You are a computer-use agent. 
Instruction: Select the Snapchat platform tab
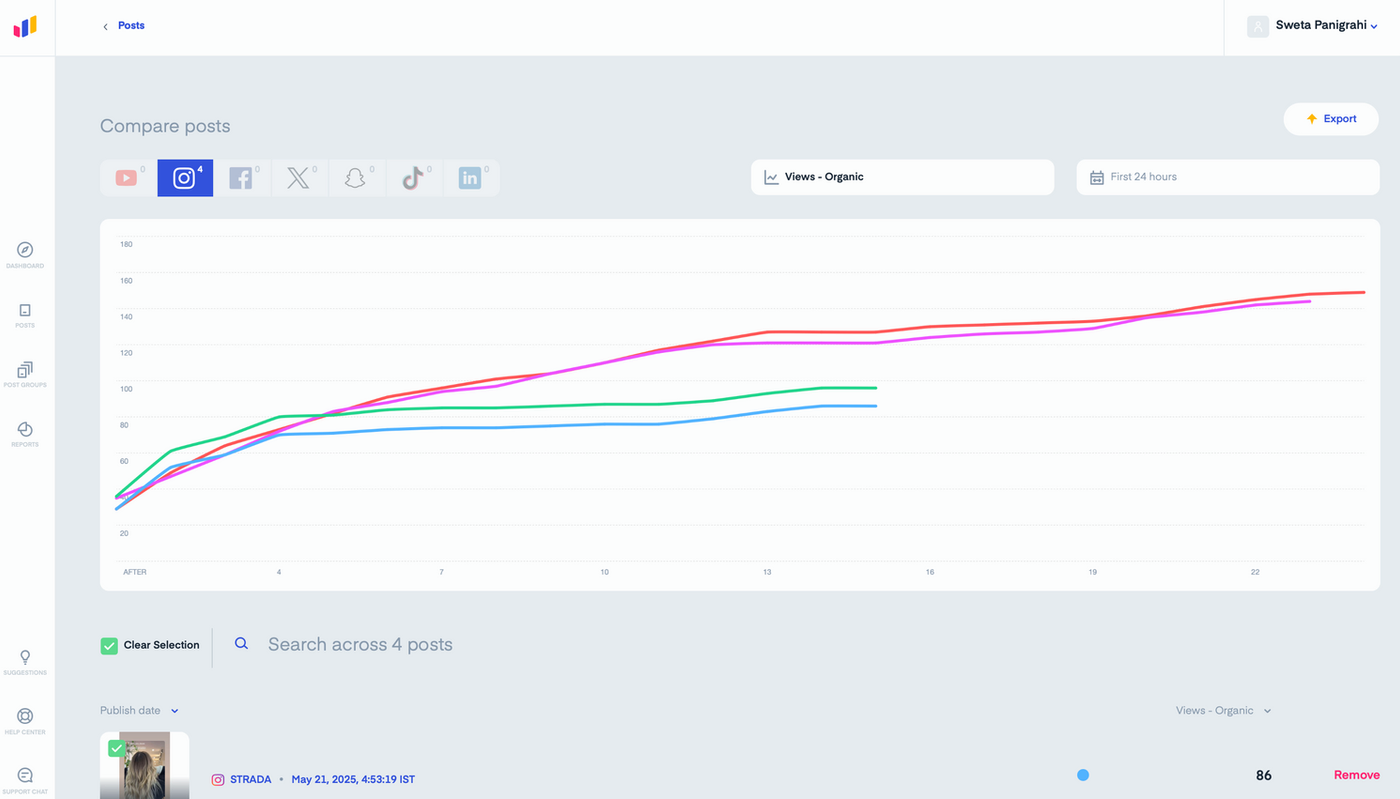pyautogui.click(x=356, y=178)
